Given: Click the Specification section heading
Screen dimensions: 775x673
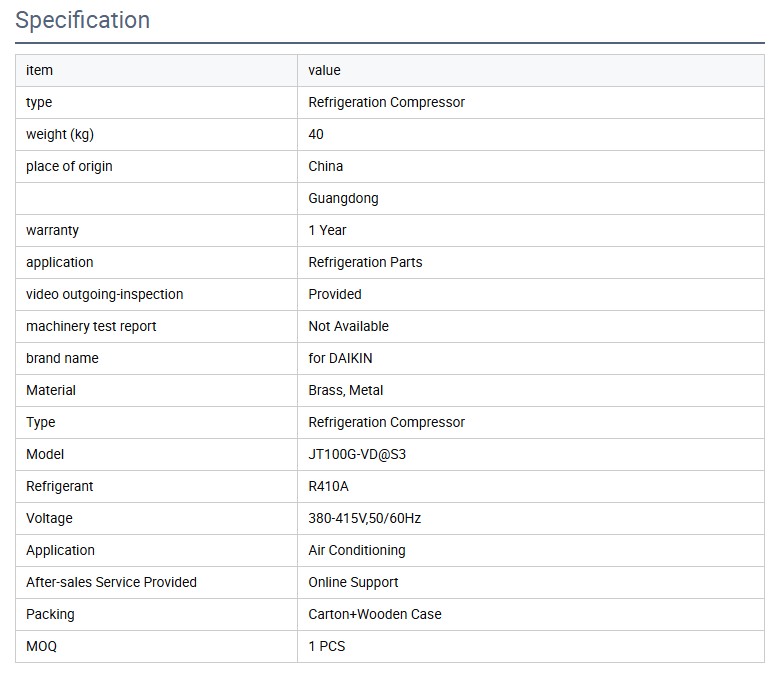Looking at the screenshot, I should click(x=82, y=20).
